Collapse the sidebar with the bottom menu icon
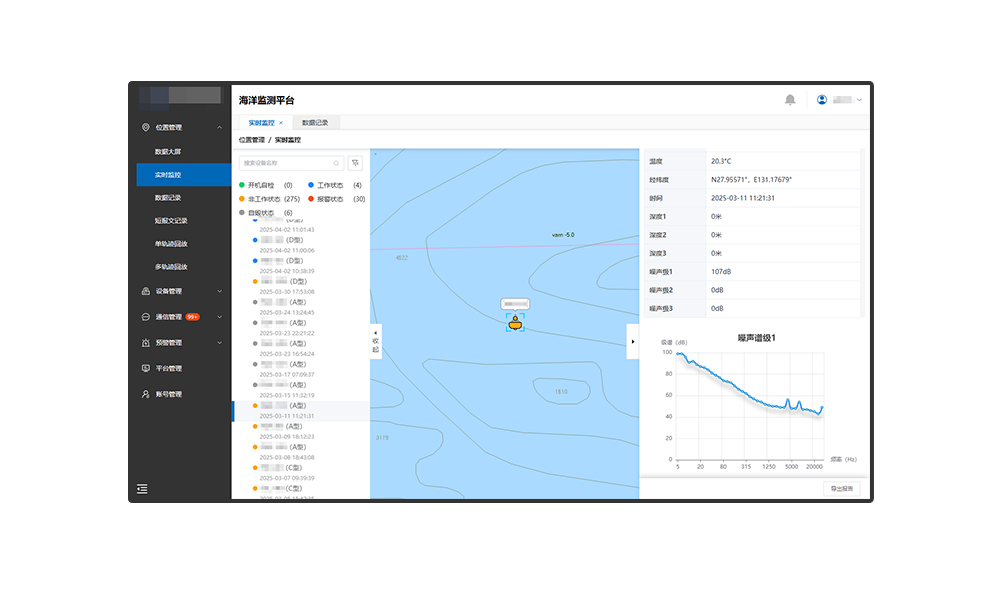1000x600 pixels. click(x=142, y=489)
